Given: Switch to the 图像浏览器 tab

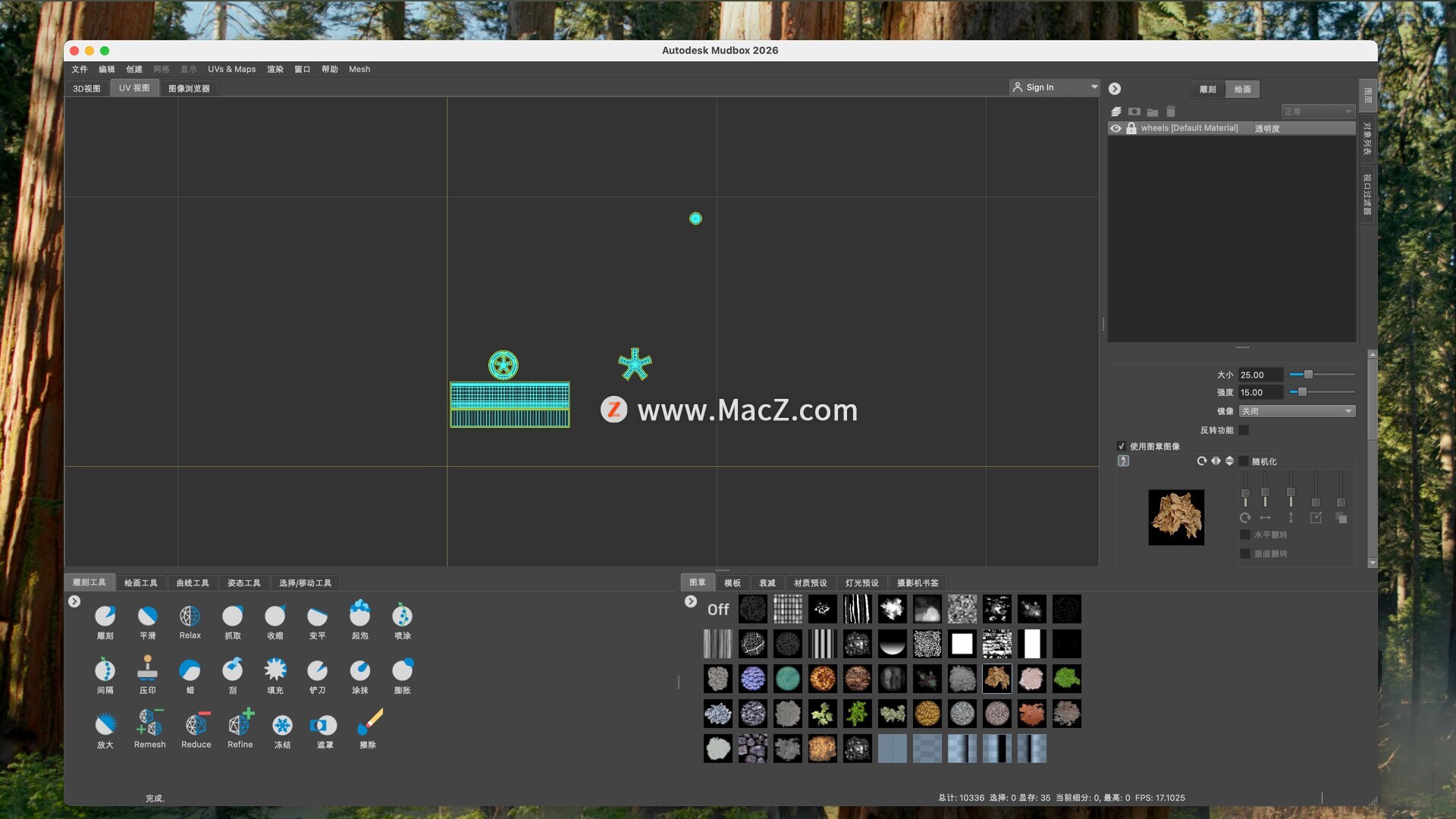Looking at the screenshot, I should [189, 89].
